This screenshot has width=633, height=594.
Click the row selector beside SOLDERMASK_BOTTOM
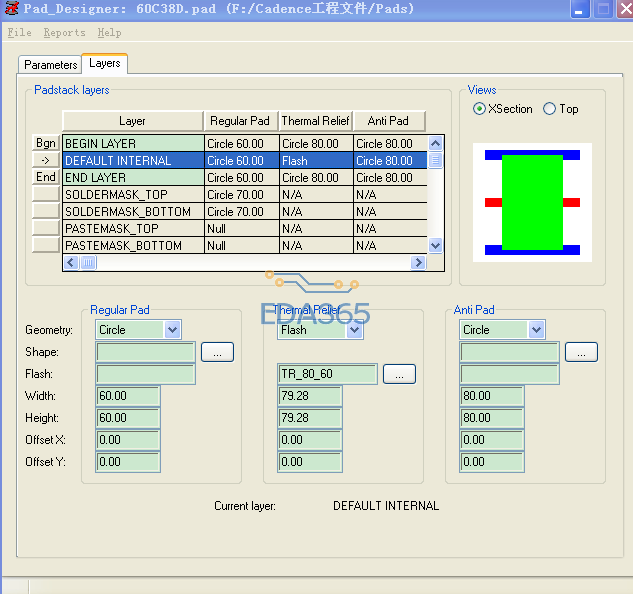pos(46,211)
